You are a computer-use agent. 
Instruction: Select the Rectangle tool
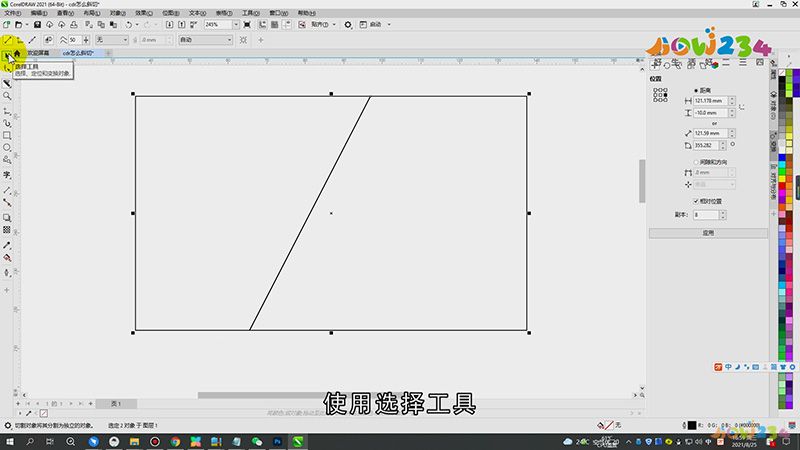pyautogui.click(x=7, y=136)
